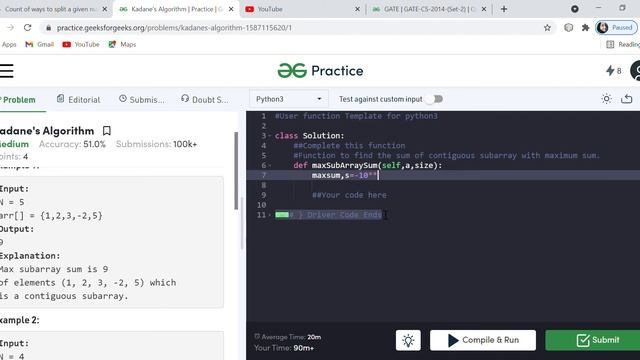Reset code with the editor refresh icon
The width and height of the screenshot is (640, 360).
coord(627,99)
